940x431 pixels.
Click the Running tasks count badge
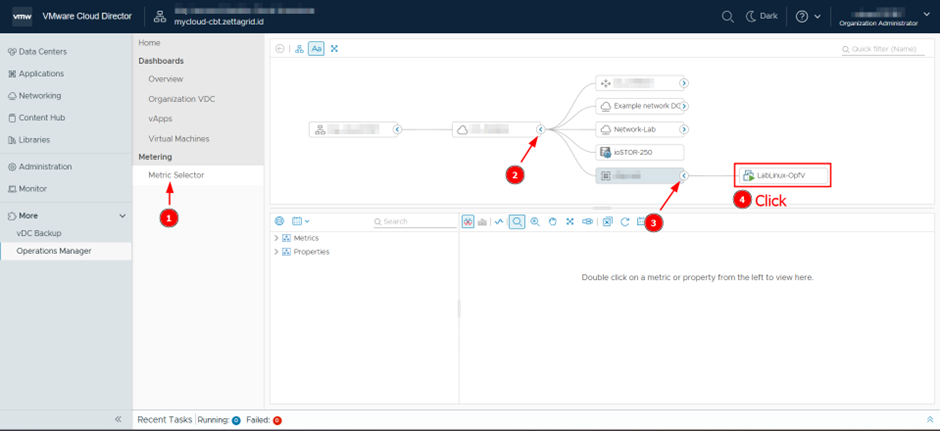tap(236, 420)
